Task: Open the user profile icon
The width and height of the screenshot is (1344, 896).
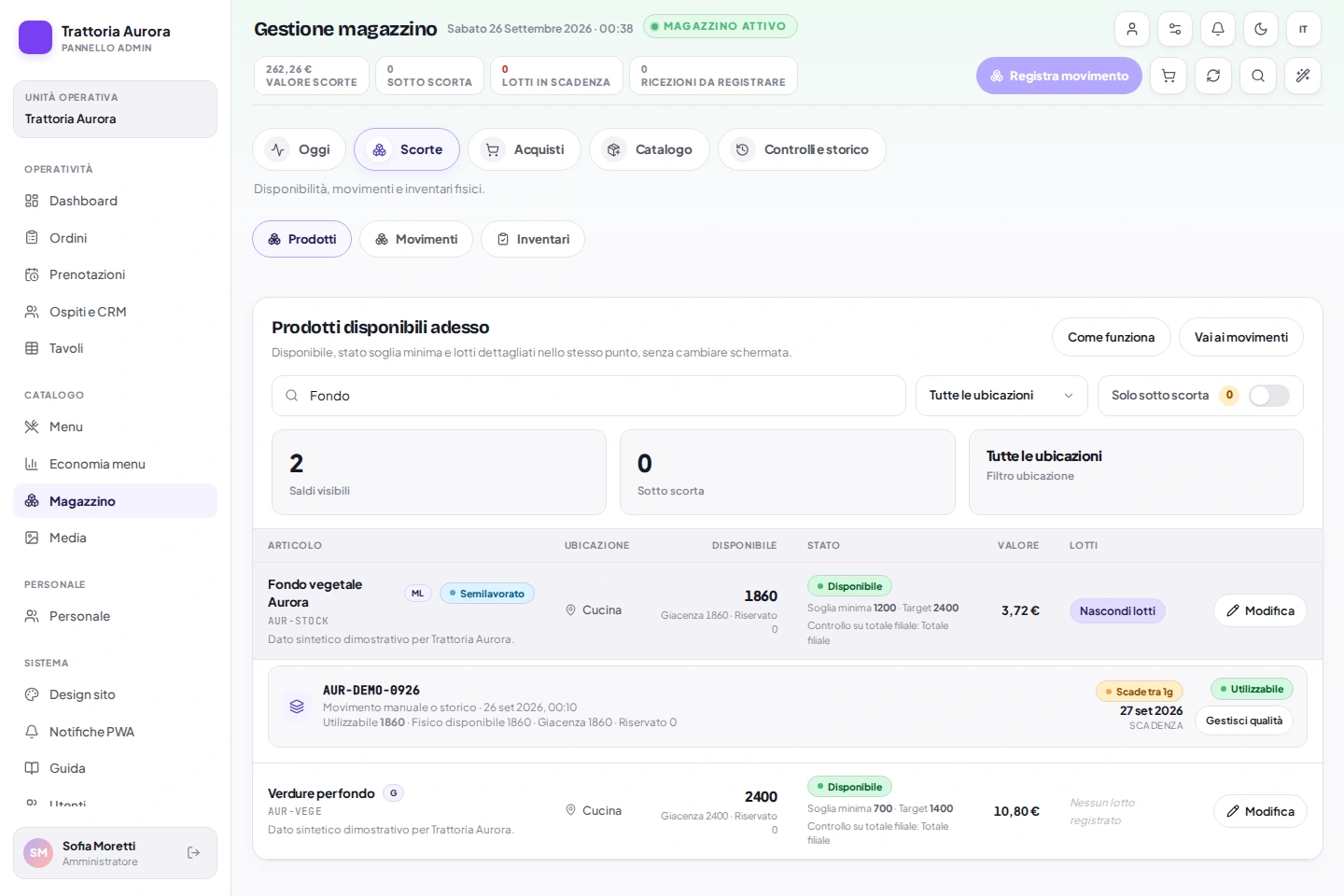Action: click(x=1132, y=29)
